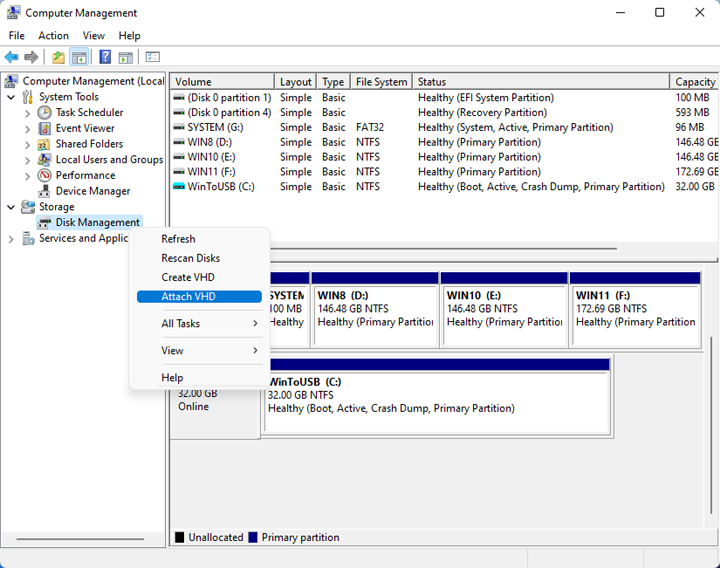
Task: Click the Back arrow toolbar icon
Action: [11, 57]
